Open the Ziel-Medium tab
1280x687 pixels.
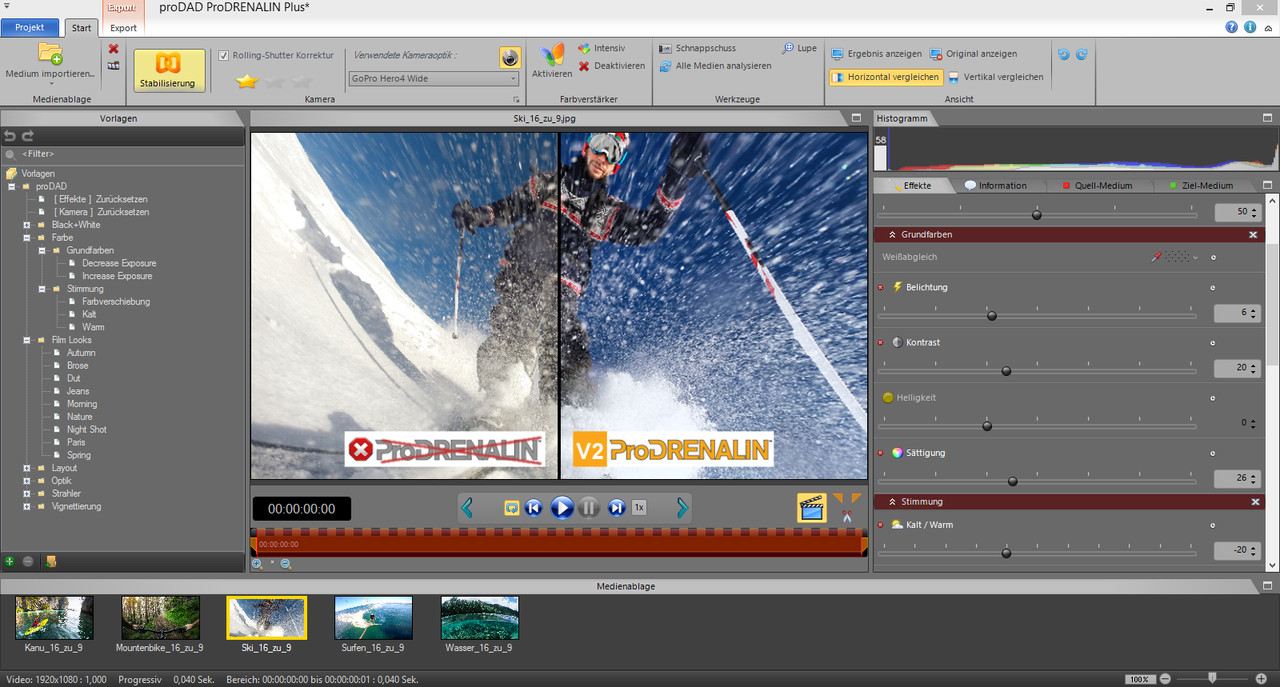tap(1201, 185)
